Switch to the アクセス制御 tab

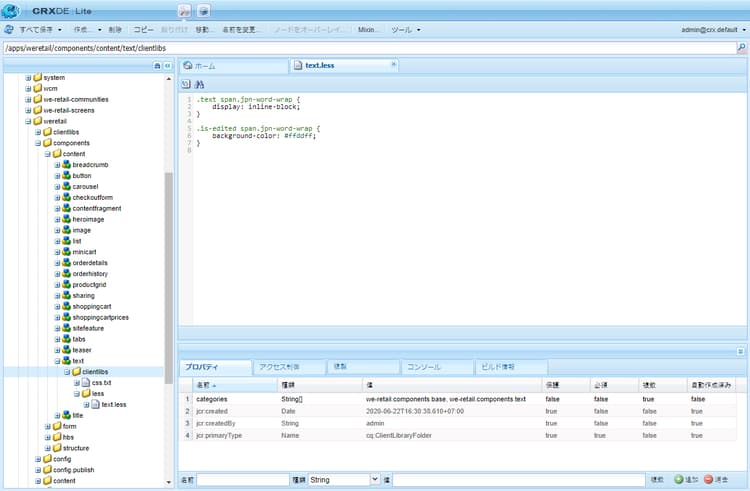pyautogui.click(x=279, y=367)
